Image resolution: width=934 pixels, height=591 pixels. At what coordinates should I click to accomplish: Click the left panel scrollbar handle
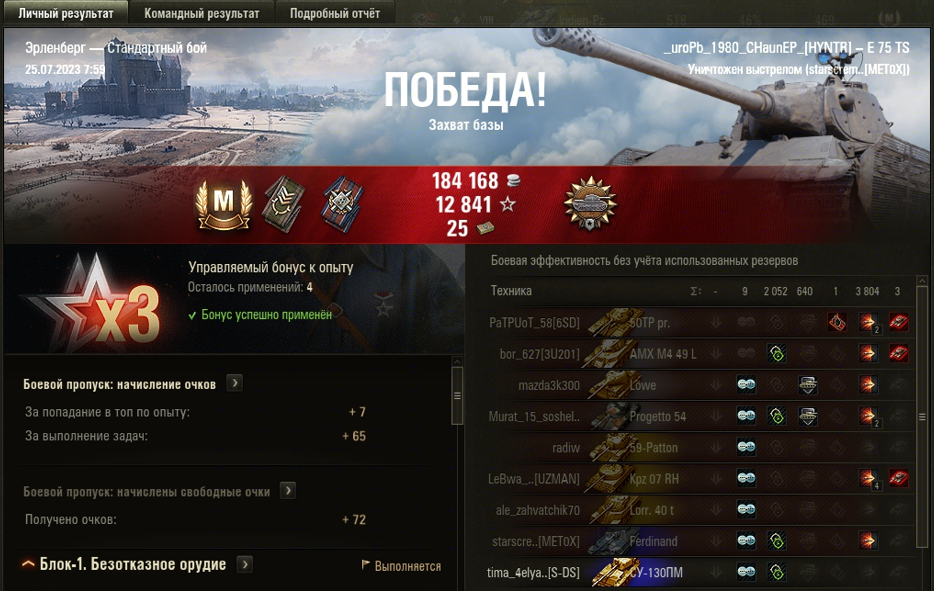[x=457, y=396]
